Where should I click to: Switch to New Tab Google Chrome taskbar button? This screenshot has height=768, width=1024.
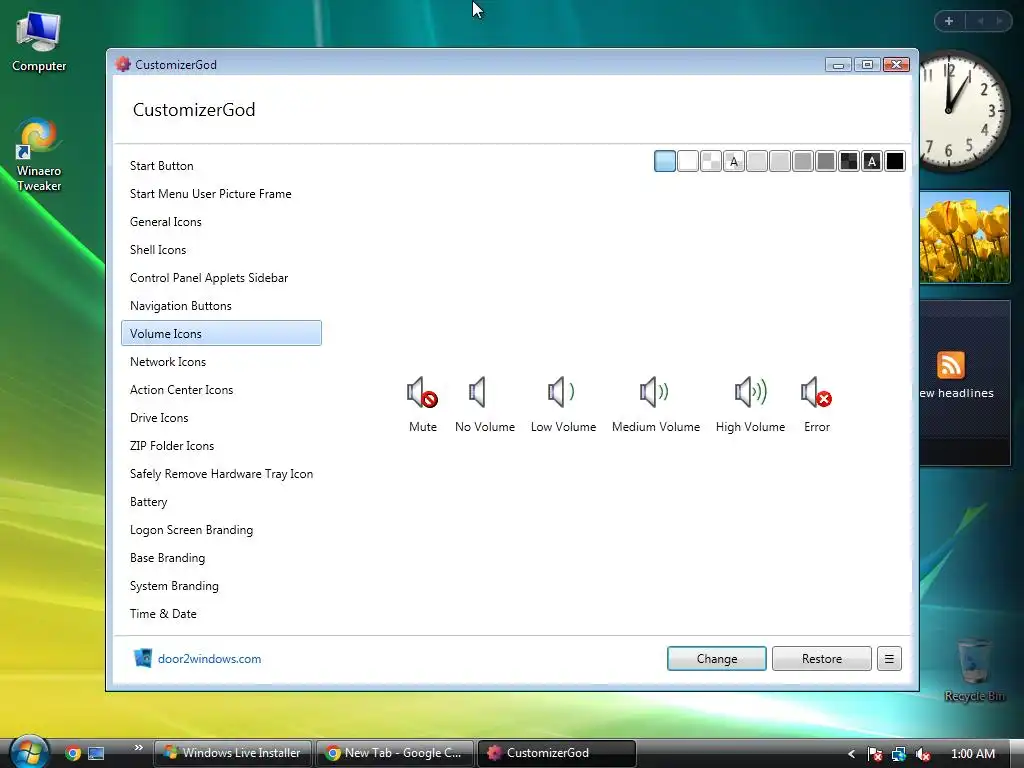[x=395, y=753]
